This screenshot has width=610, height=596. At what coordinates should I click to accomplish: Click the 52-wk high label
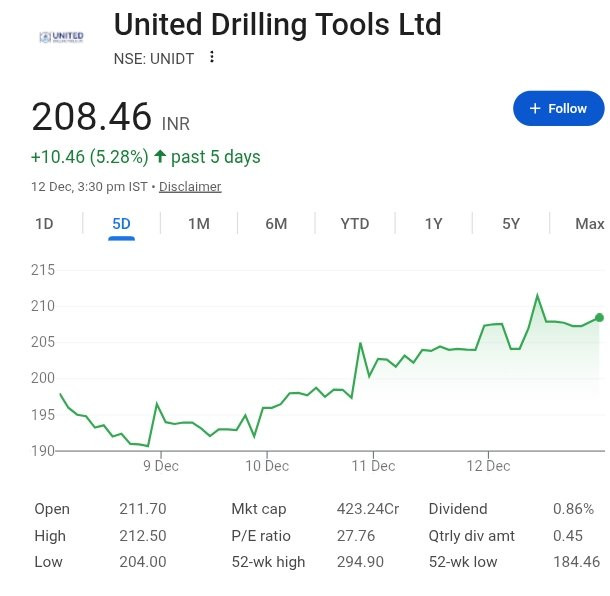click(268, 562)
